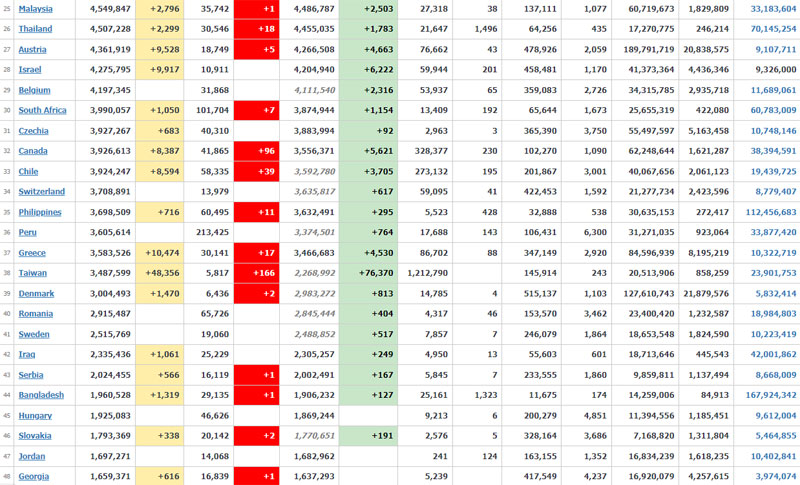
Task: Open the Serbia country link
Action: (31, 375)
